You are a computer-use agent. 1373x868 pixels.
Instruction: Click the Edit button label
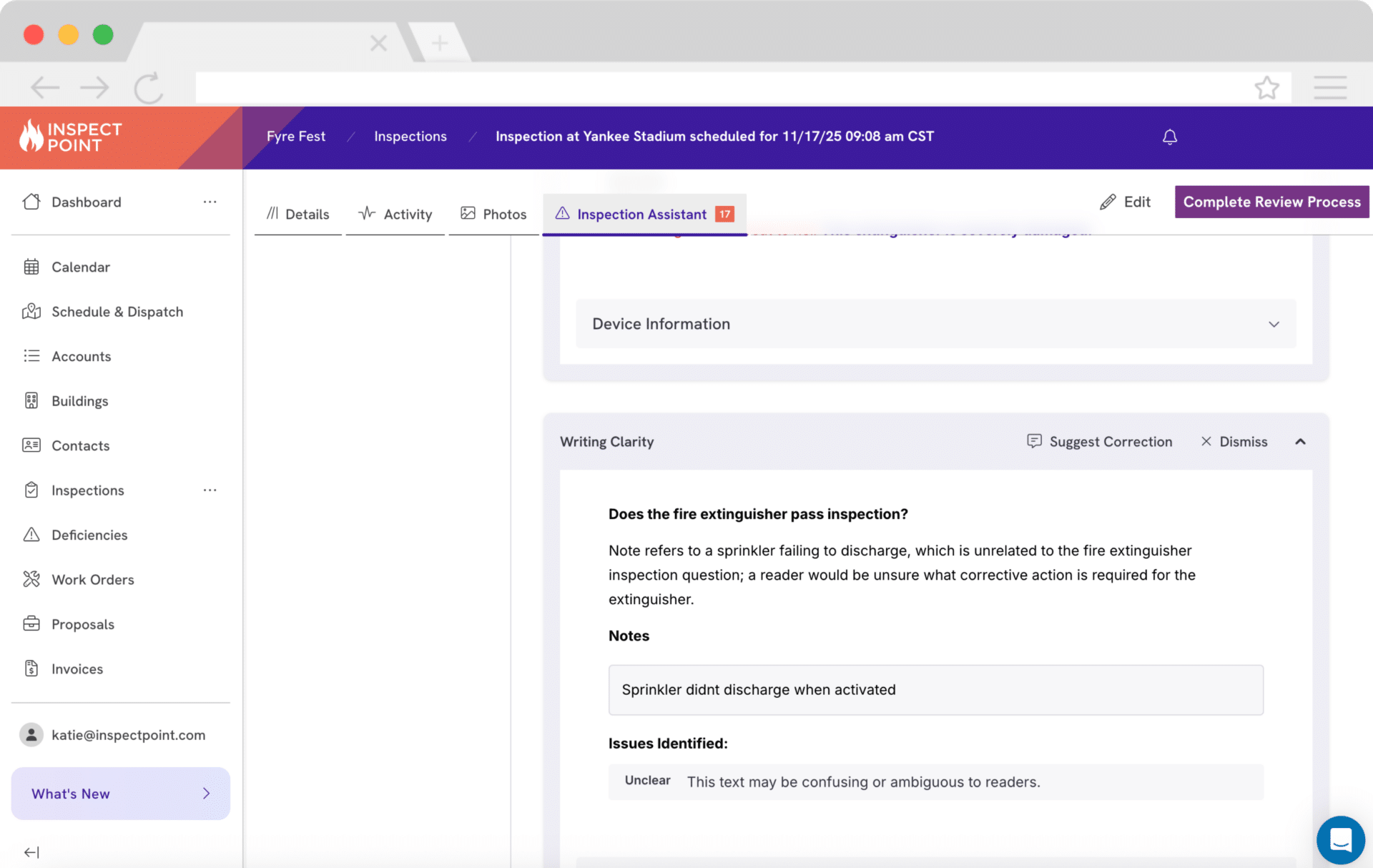tap(1137, 202)
